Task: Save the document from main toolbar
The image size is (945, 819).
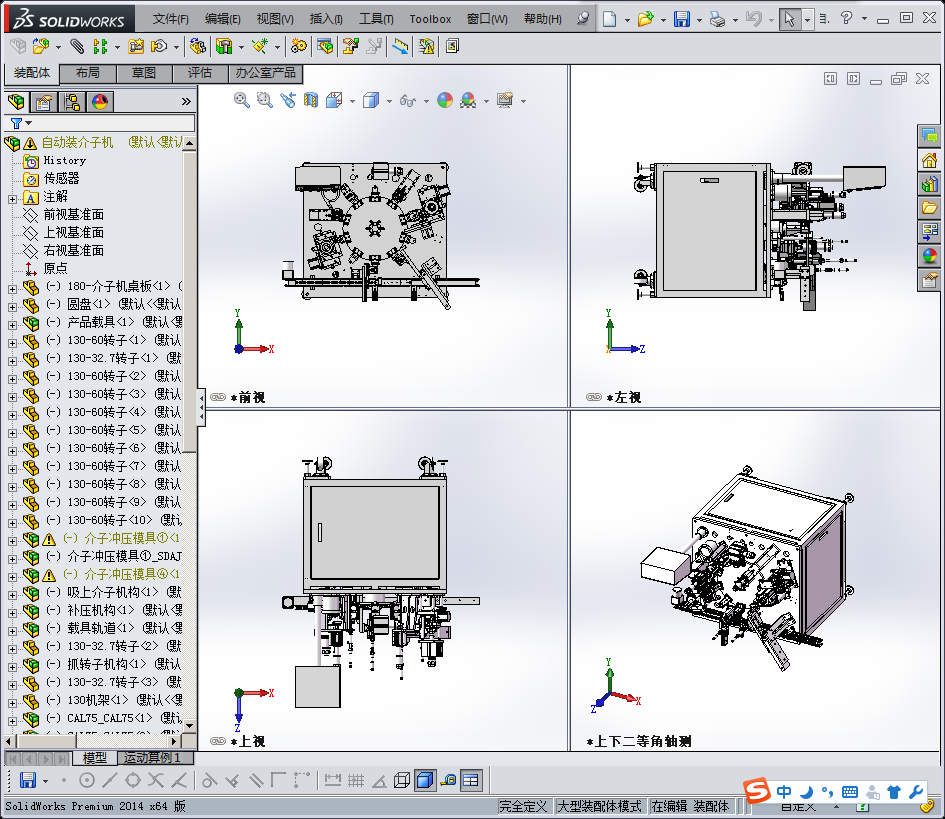Action: [x=682, y=19]
